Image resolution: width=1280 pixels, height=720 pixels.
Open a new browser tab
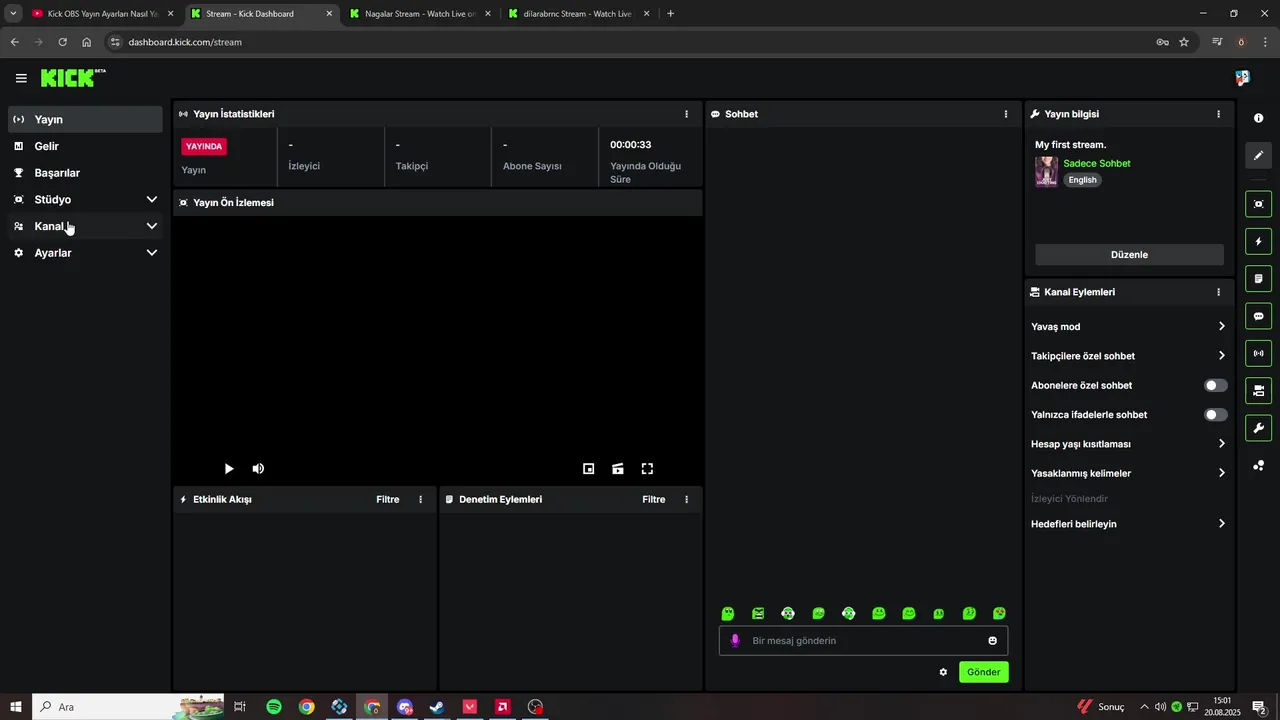[x=670, y=14]
